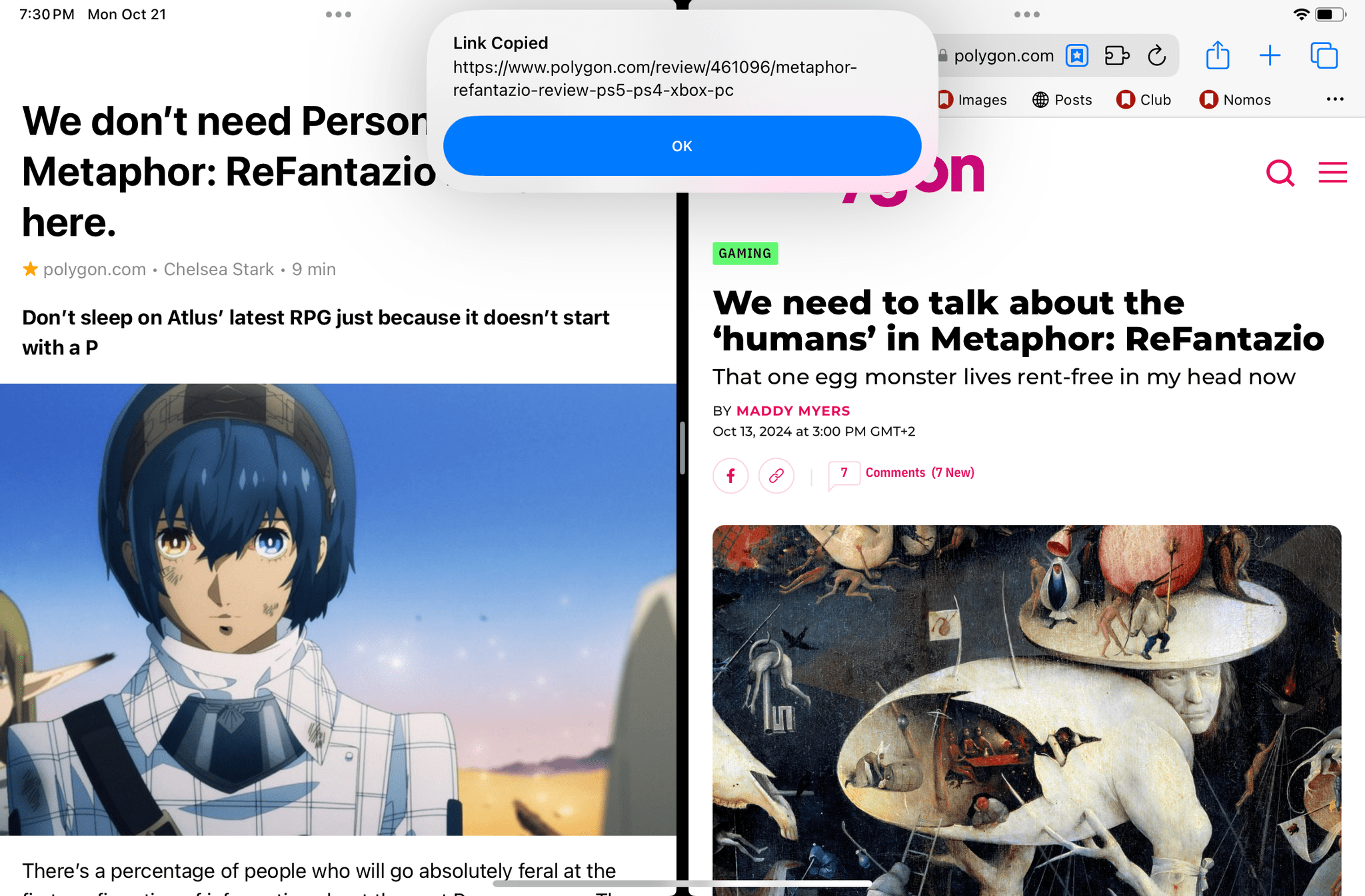Image resolution: width=1365 pixels, height=896 pixels.
Task: Click the '9 min' reading time
Action: click(x=314, y=269)
